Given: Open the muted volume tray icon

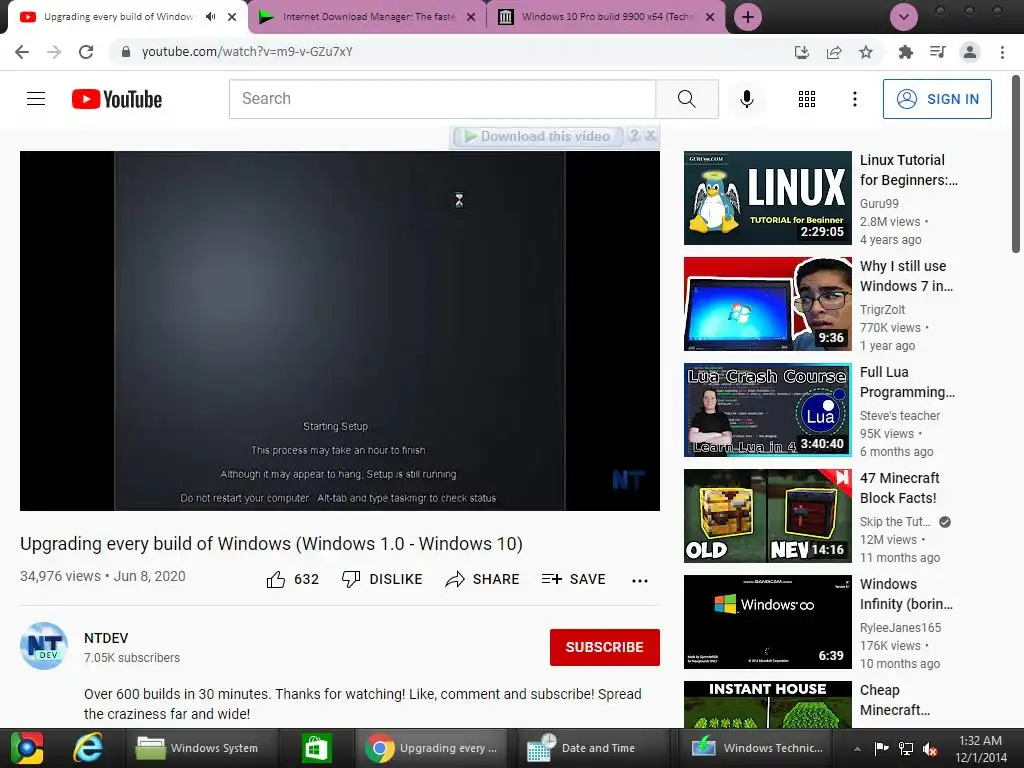Looking at the screenshot, I should coord(930,749).
